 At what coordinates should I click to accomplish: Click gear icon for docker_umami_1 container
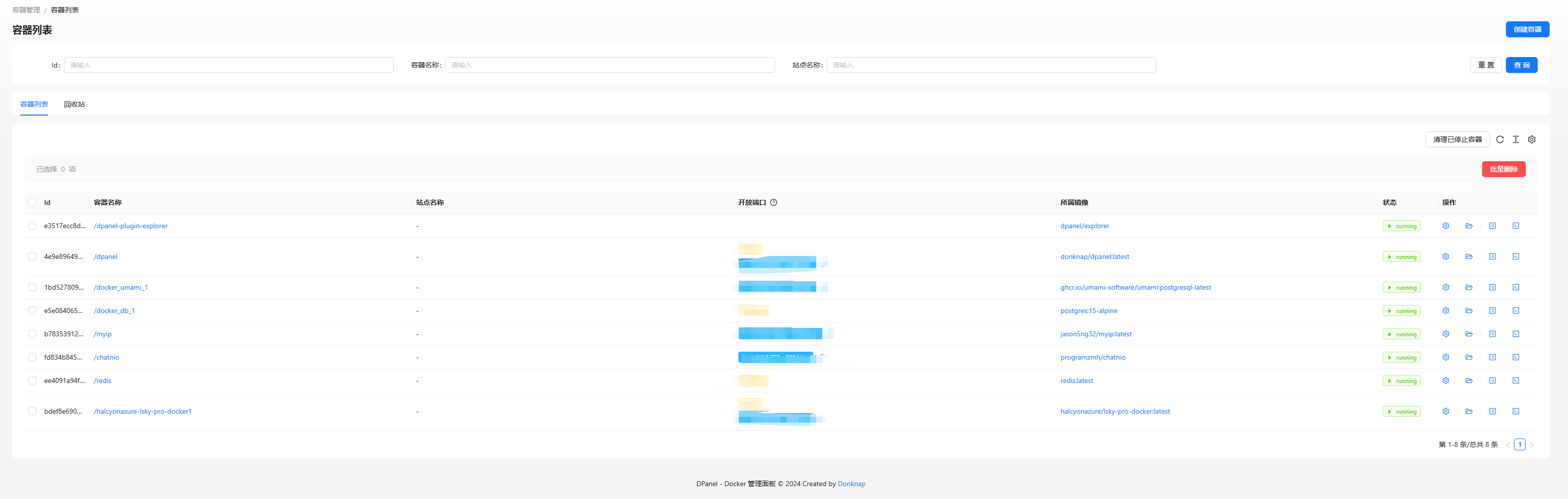(1446, 287)
